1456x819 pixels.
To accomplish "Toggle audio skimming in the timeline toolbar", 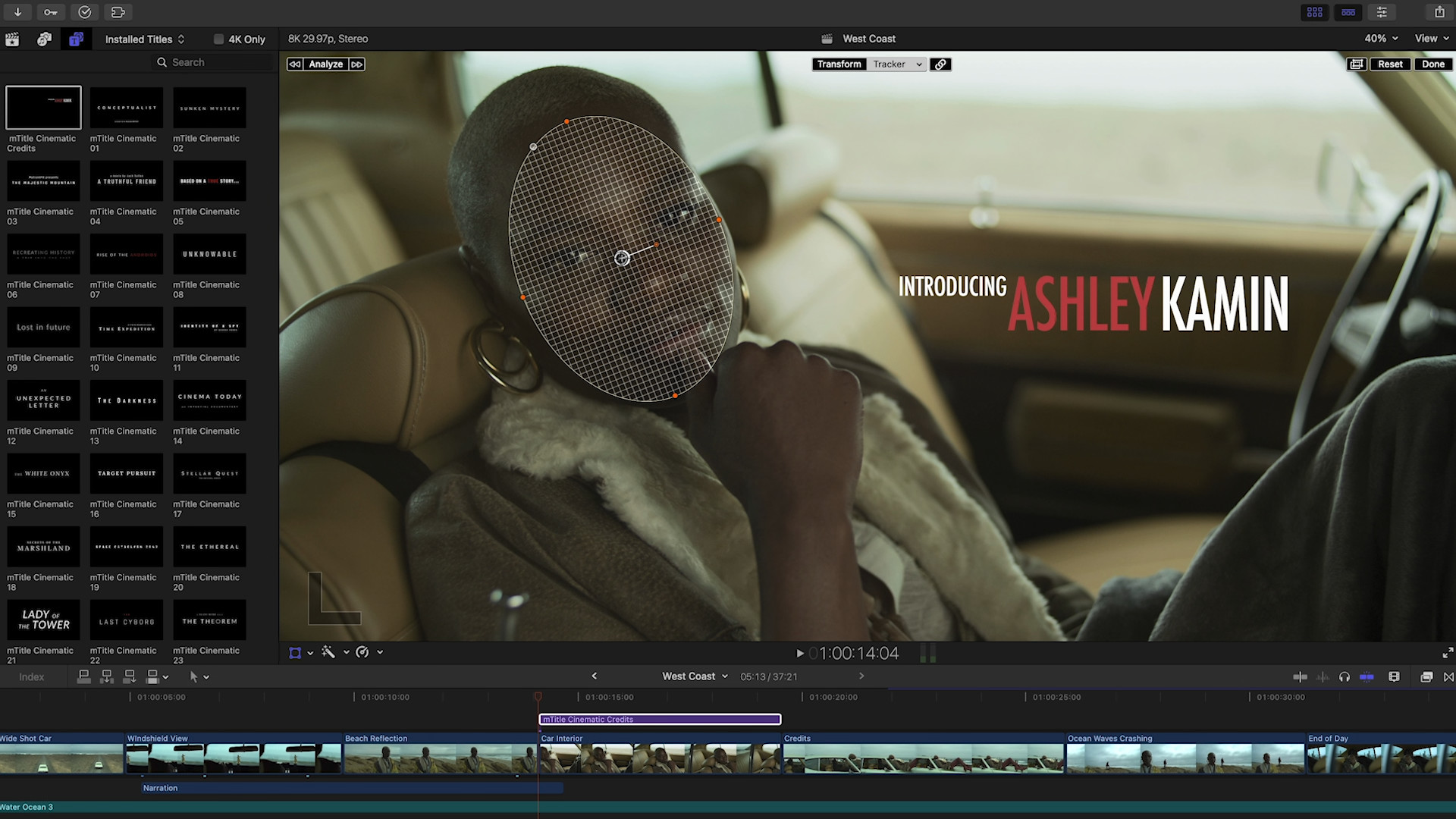I will tap(1323, 676).
